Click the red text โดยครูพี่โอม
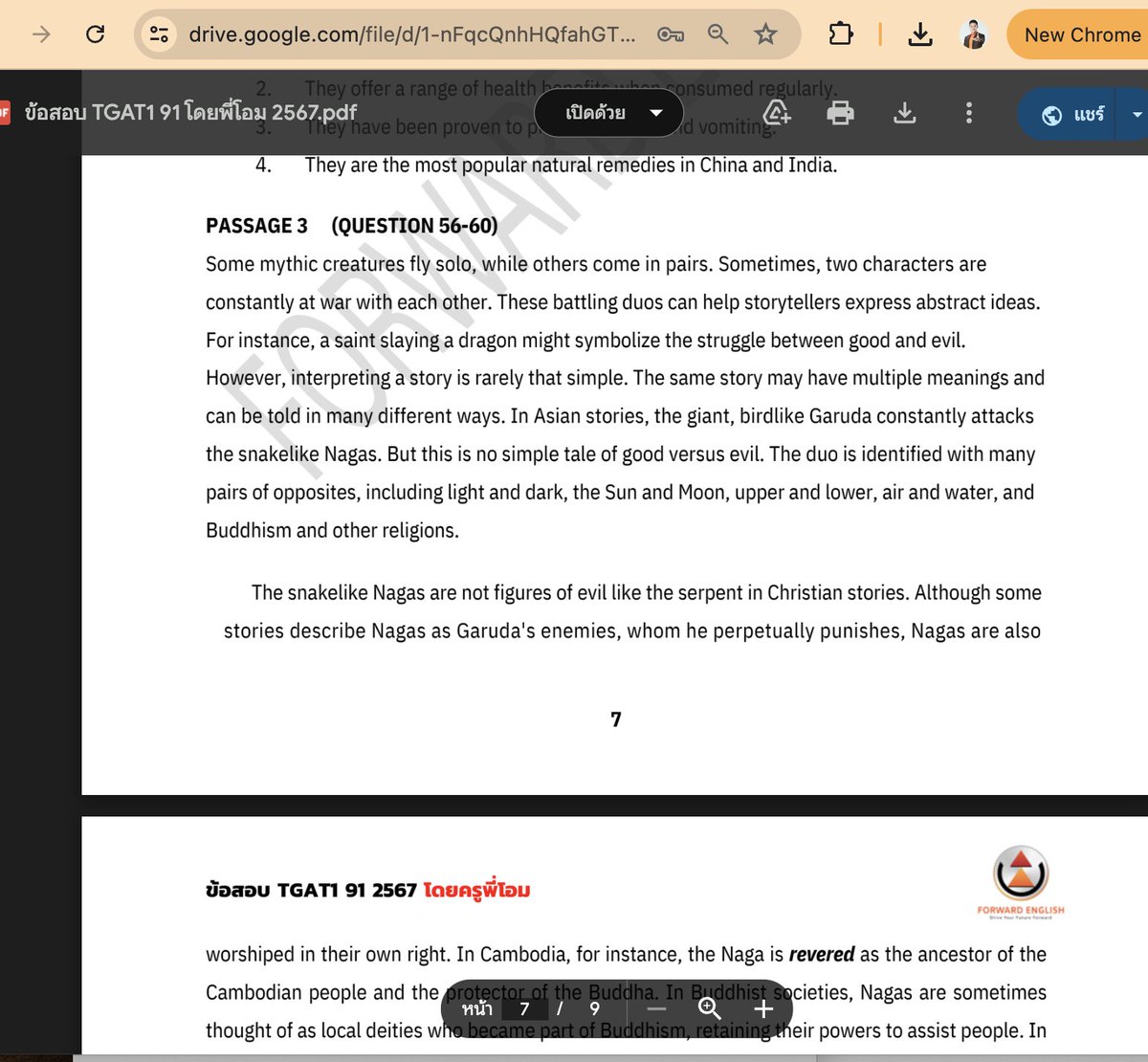The width and height of the screenshot is (1148, 1062). pyautogui.click(x=476, y=890)
